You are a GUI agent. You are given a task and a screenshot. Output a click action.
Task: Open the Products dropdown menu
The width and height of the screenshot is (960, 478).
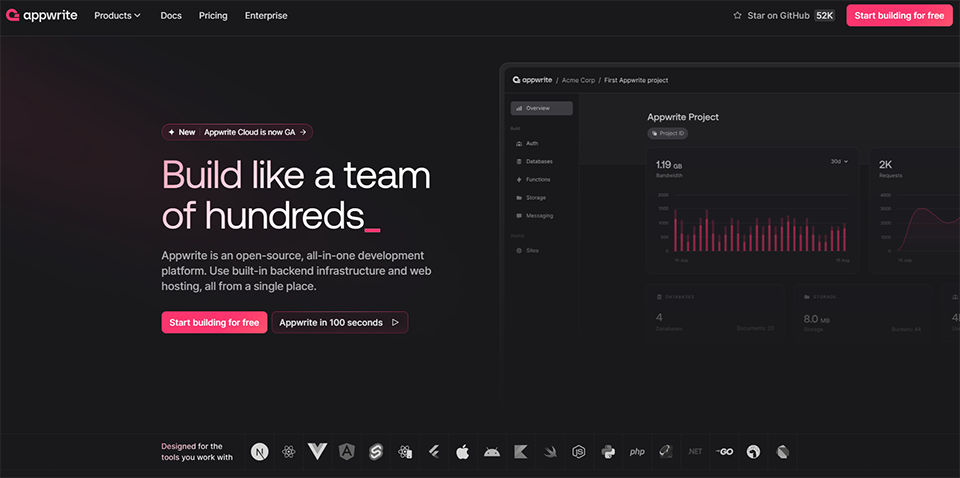118,16
